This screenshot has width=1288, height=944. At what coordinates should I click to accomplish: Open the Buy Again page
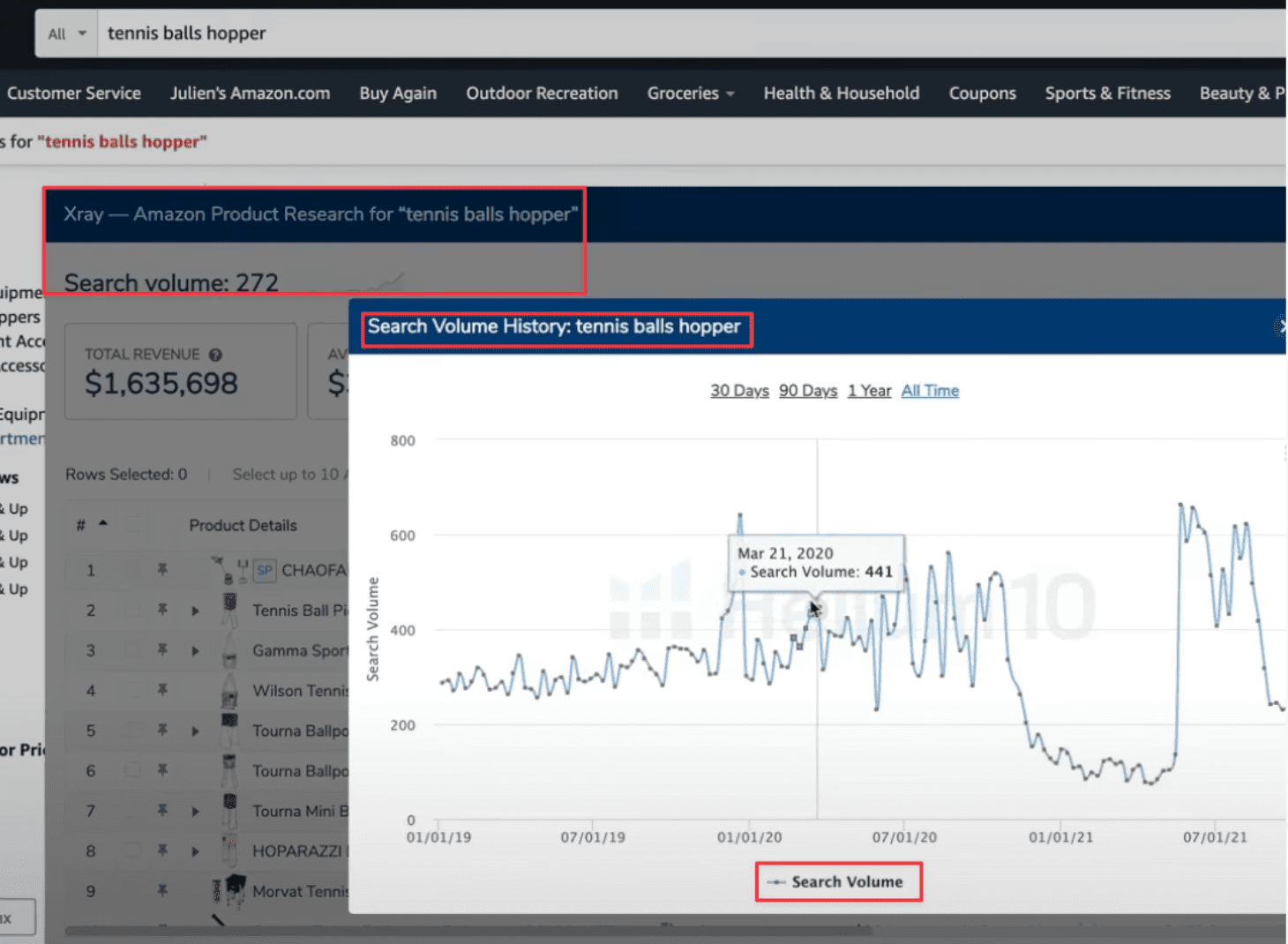[x=398, y=94]
